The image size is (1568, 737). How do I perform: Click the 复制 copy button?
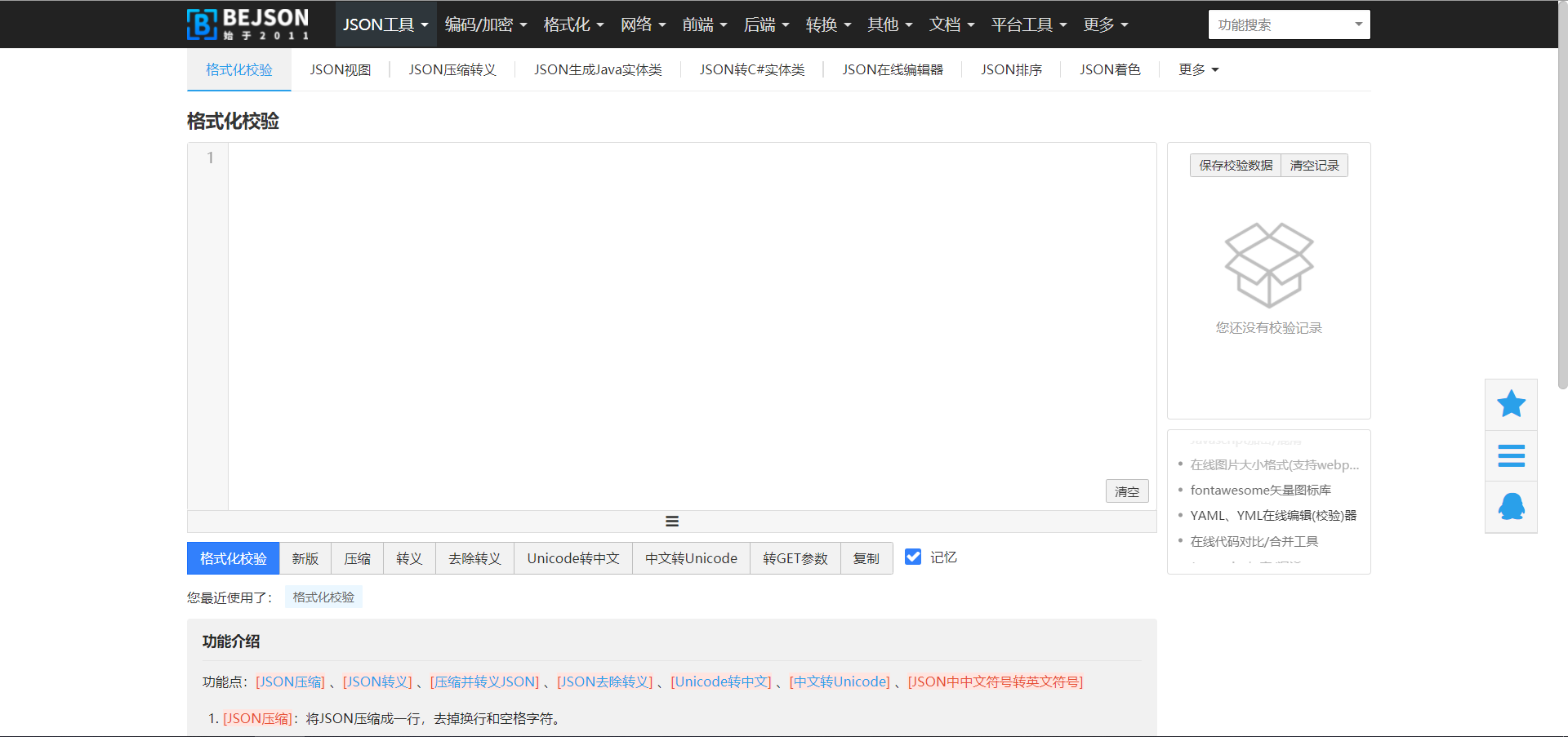(x=866, y=558)
